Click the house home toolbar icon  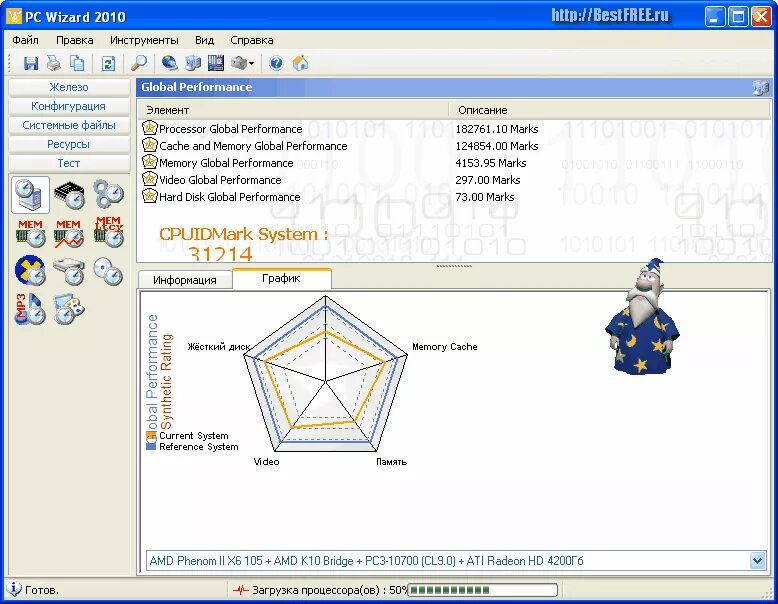pyautogui.click(x=300, y=63)
